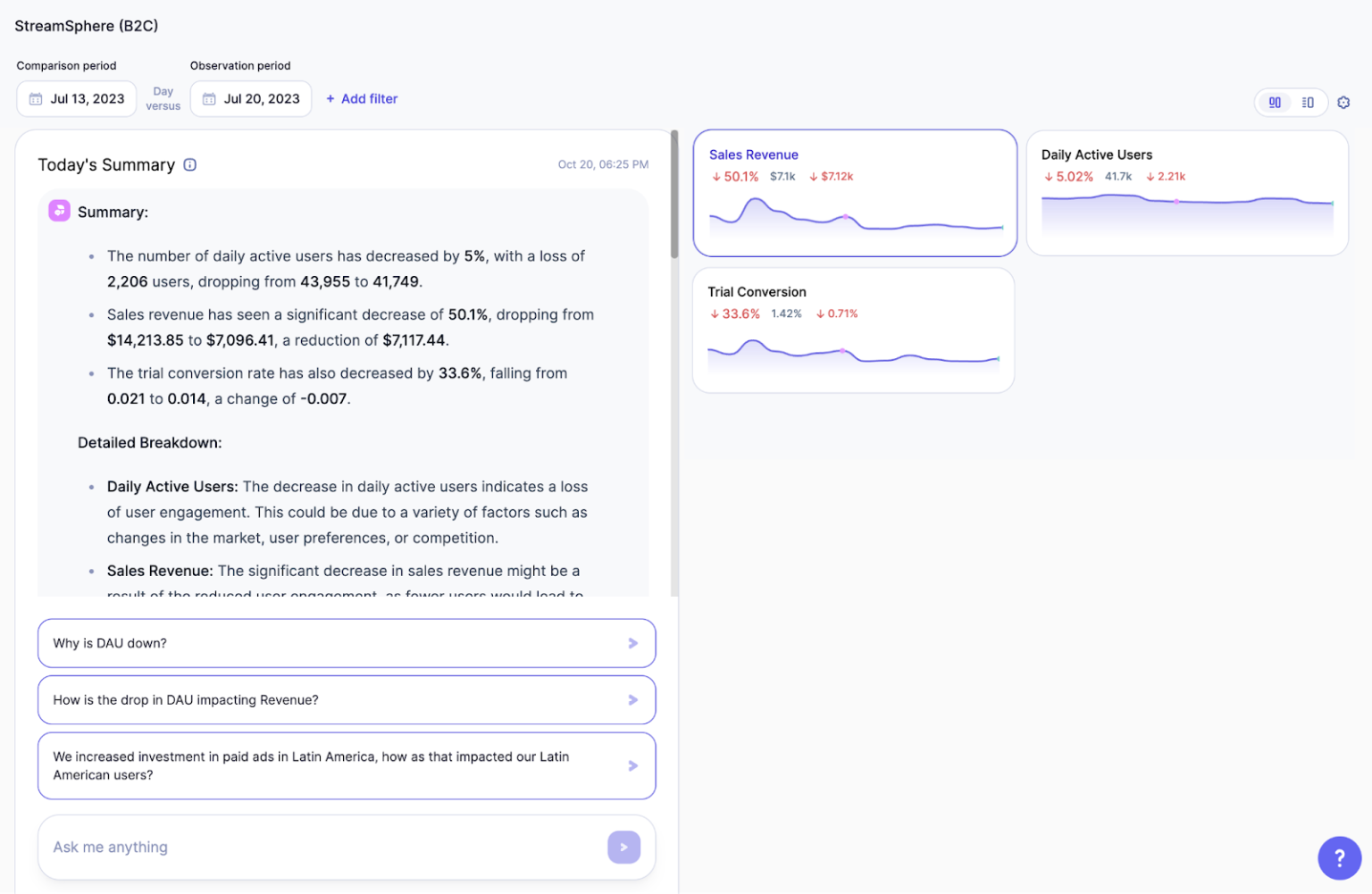
Task: Click the 43,955 users value in the summary
Action: coord(325,282)
